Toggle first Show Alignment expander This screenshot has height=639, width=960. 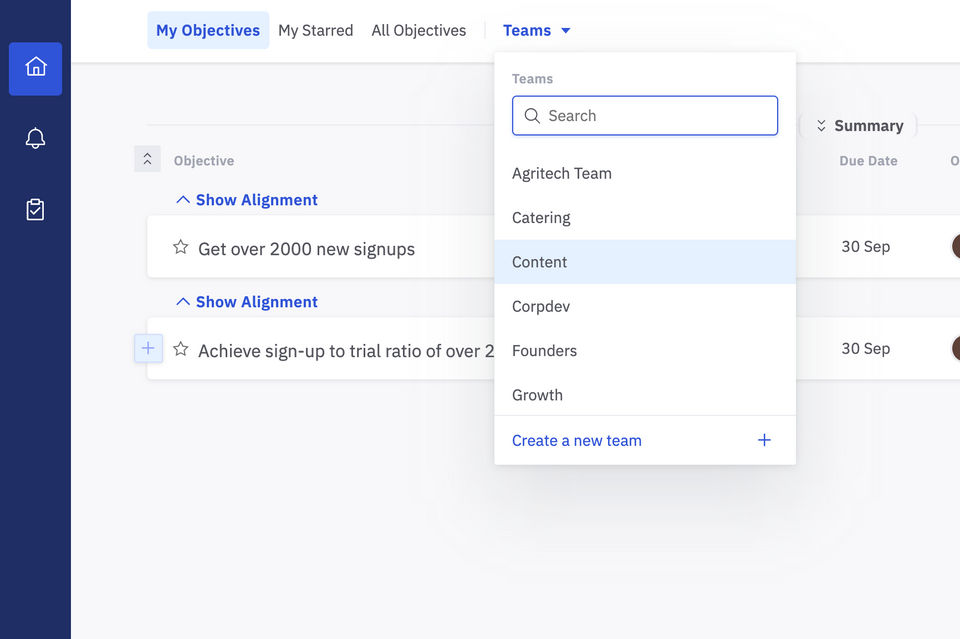click(247, 200)
